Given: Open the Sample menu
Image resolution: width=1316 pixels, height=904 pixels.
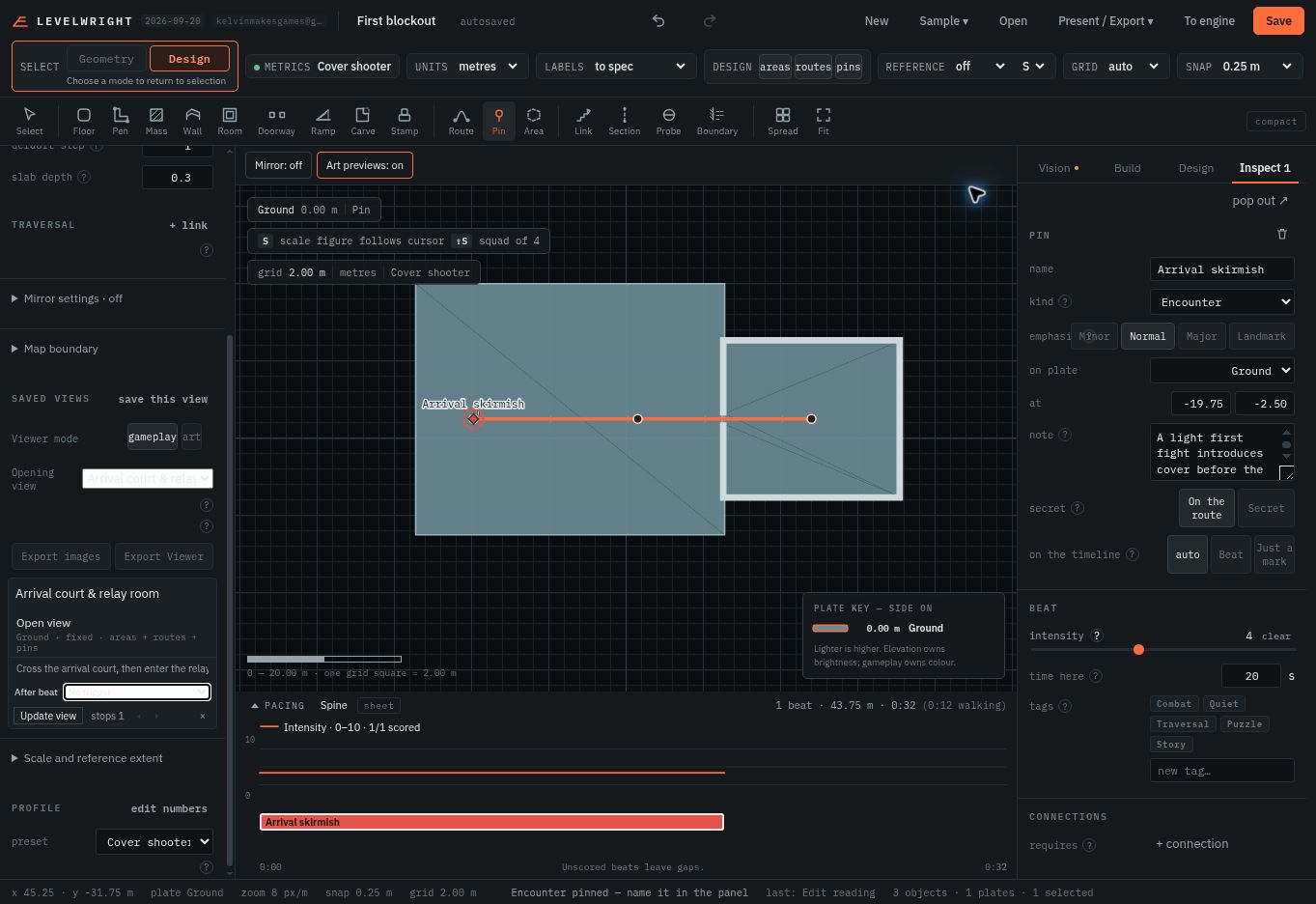Looking at the screenshot, I should pyautogui.click(x=943, y=21).
